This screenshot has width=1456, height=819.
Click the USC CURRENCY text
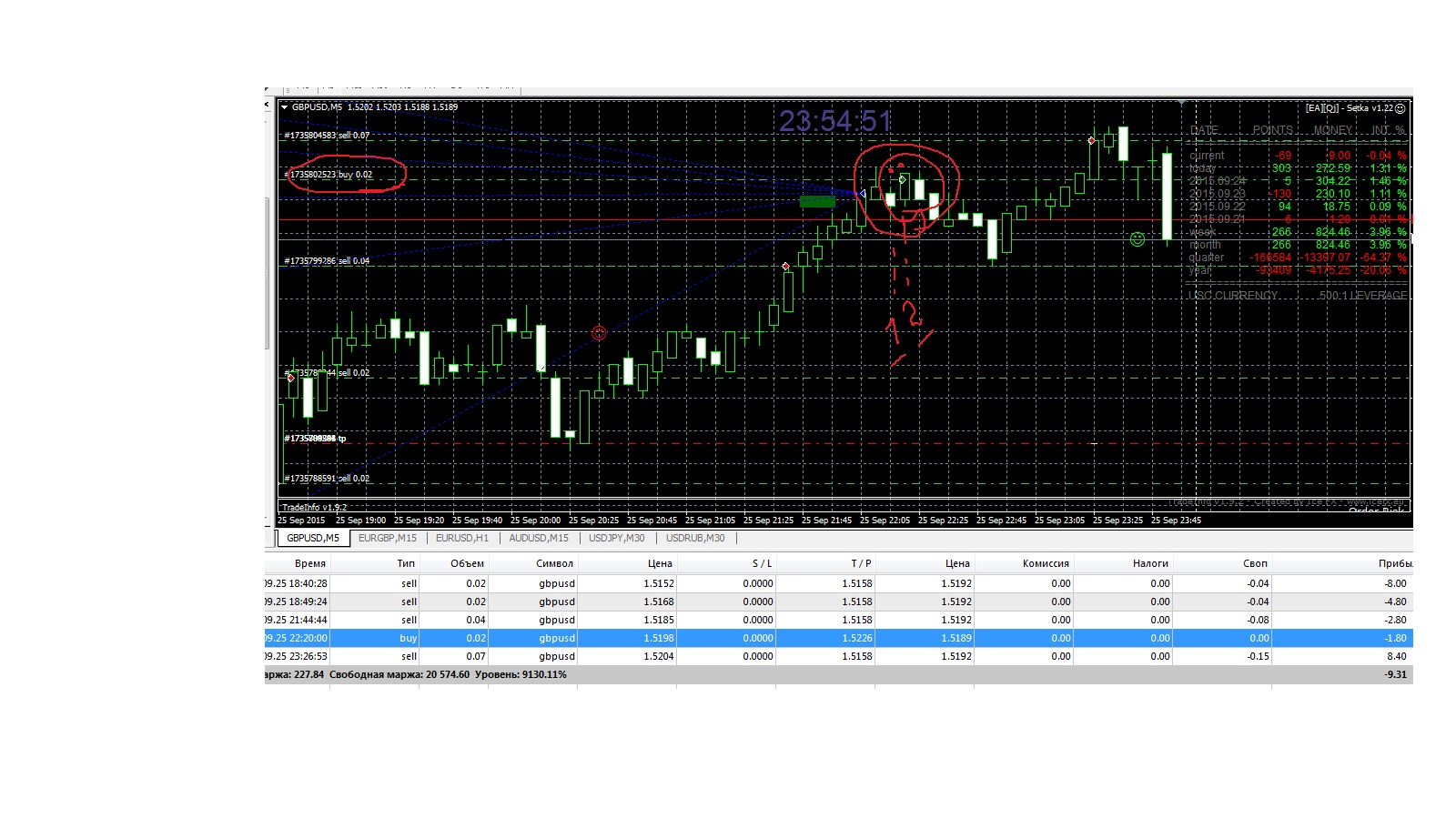[1233, 296]
